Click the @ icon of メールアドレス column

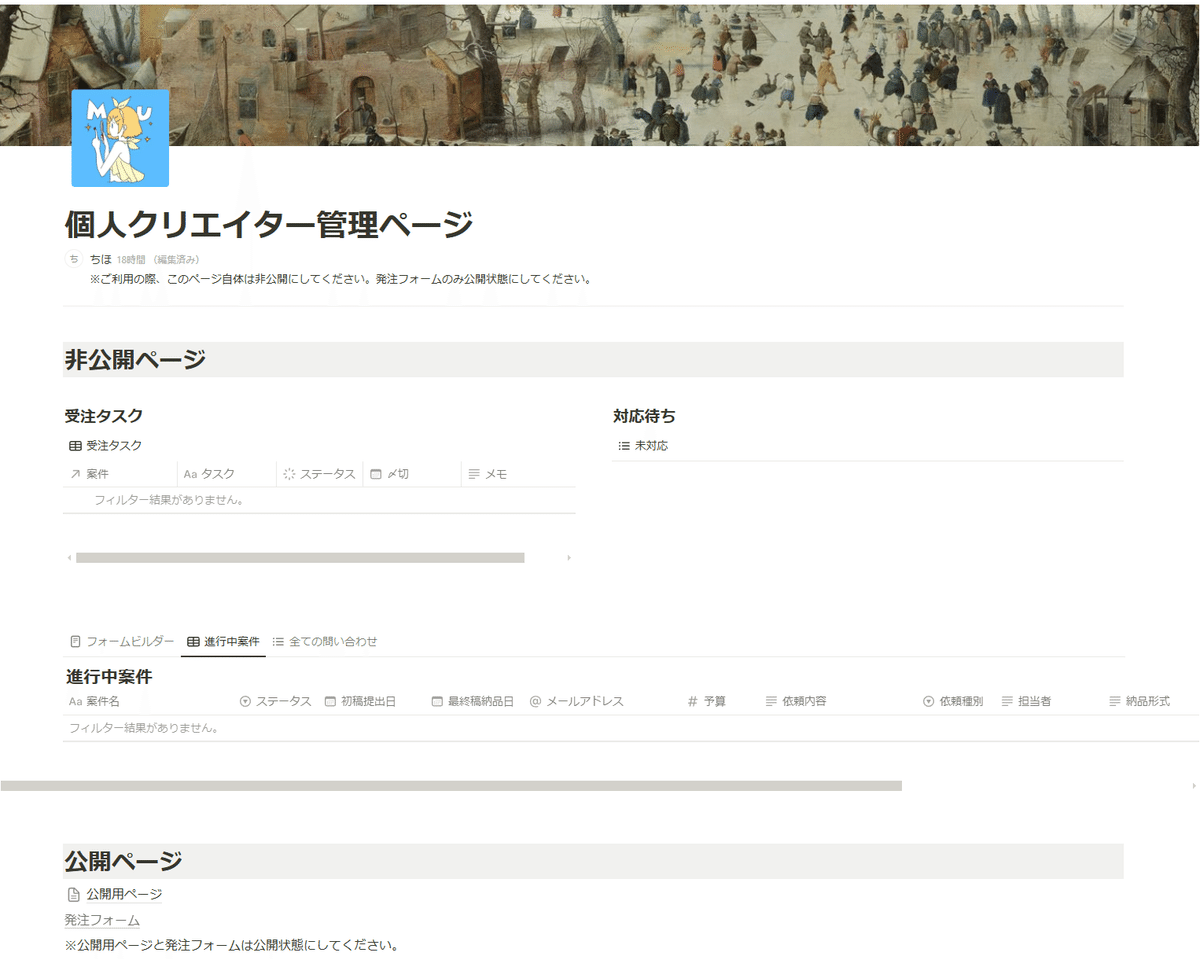(535, 701)
